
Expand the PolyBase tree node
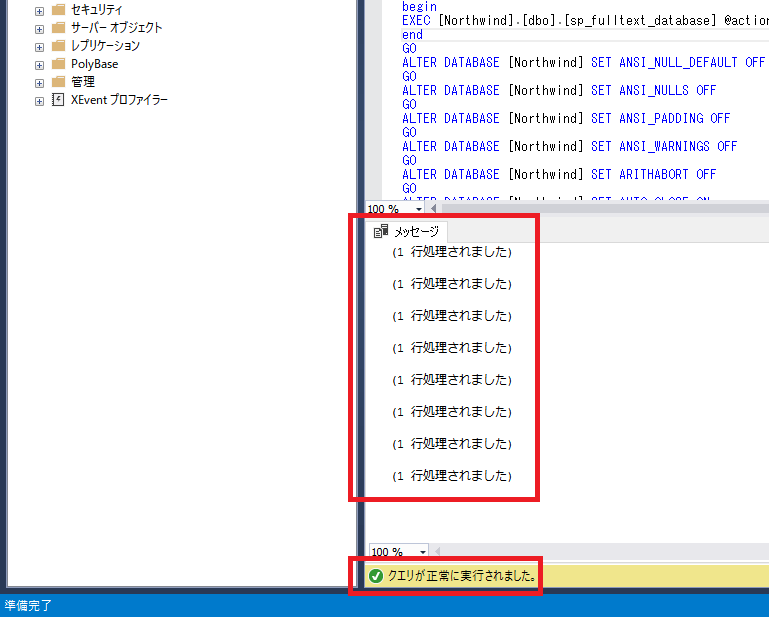tap(39, 64)
